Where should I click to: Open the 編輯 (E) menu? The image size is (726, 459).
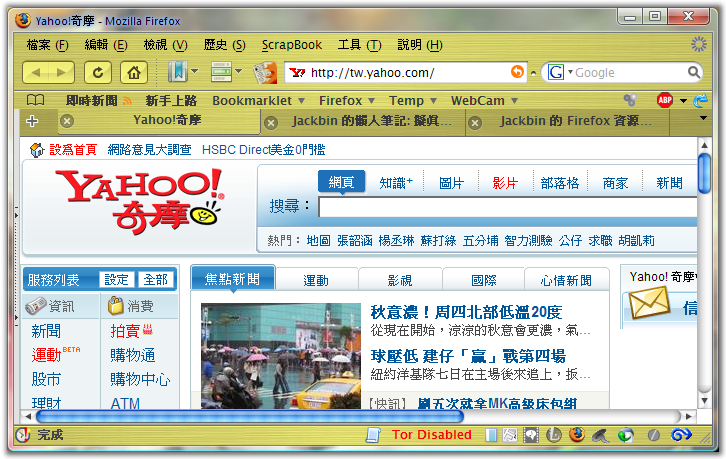pos(106,45)
